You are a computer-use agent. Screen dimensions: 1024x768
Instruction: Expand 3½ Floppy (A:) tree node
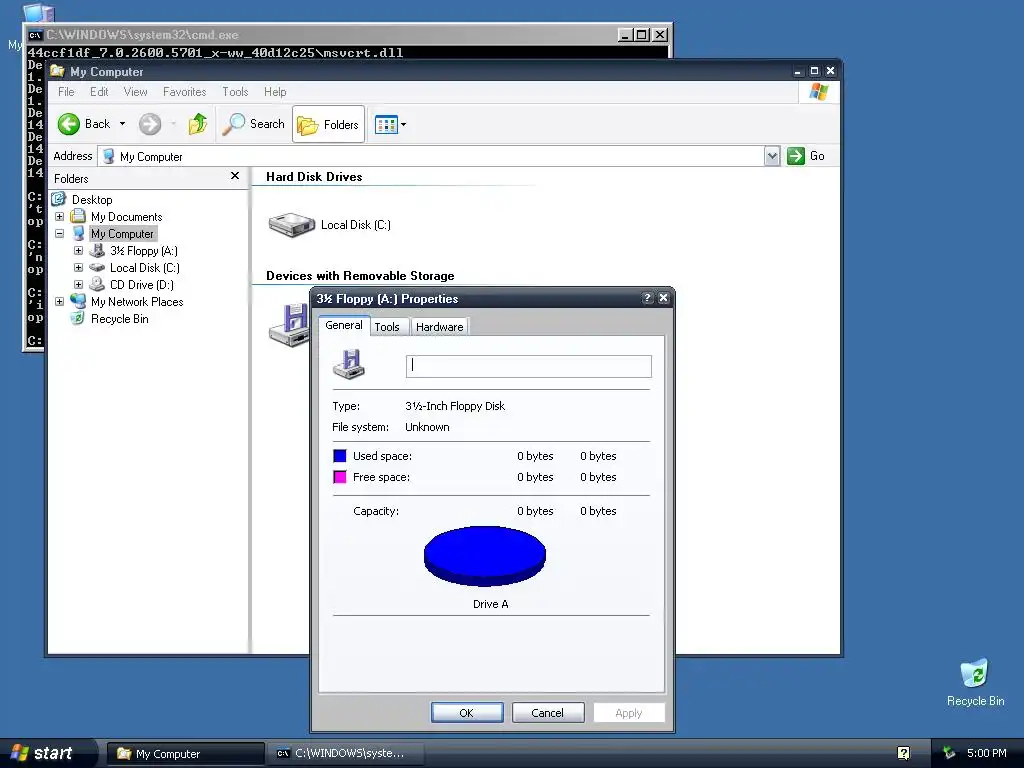(x=78, y=250)
